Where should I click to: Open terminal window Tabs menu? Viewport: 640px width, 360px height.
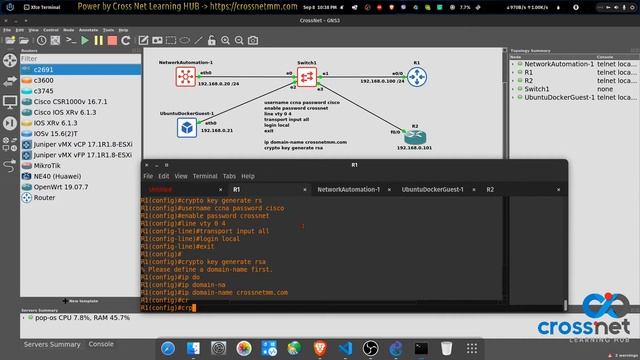(229, 176)
